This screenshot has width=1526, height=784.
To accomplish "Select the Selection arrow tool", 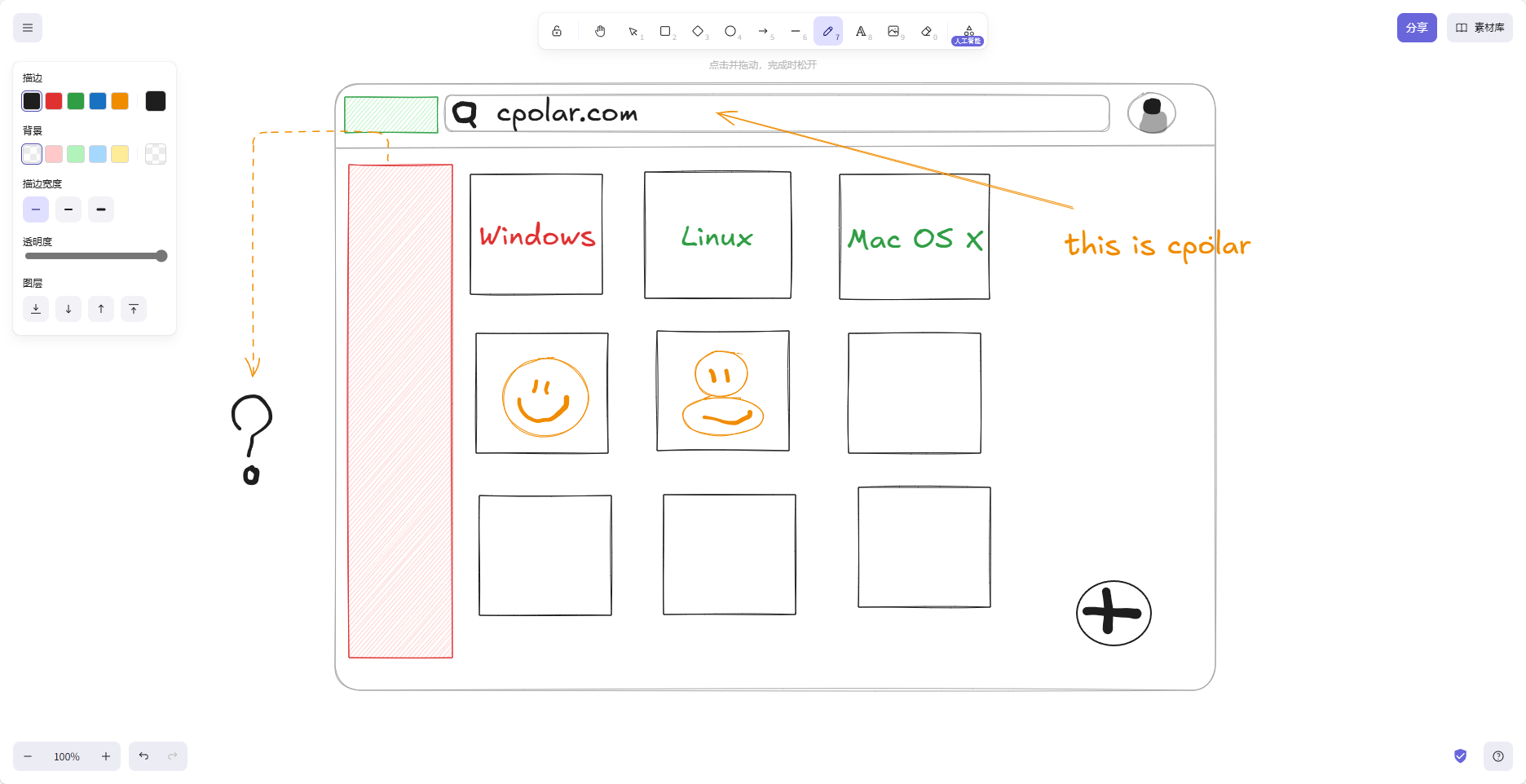I will point(633,31).
